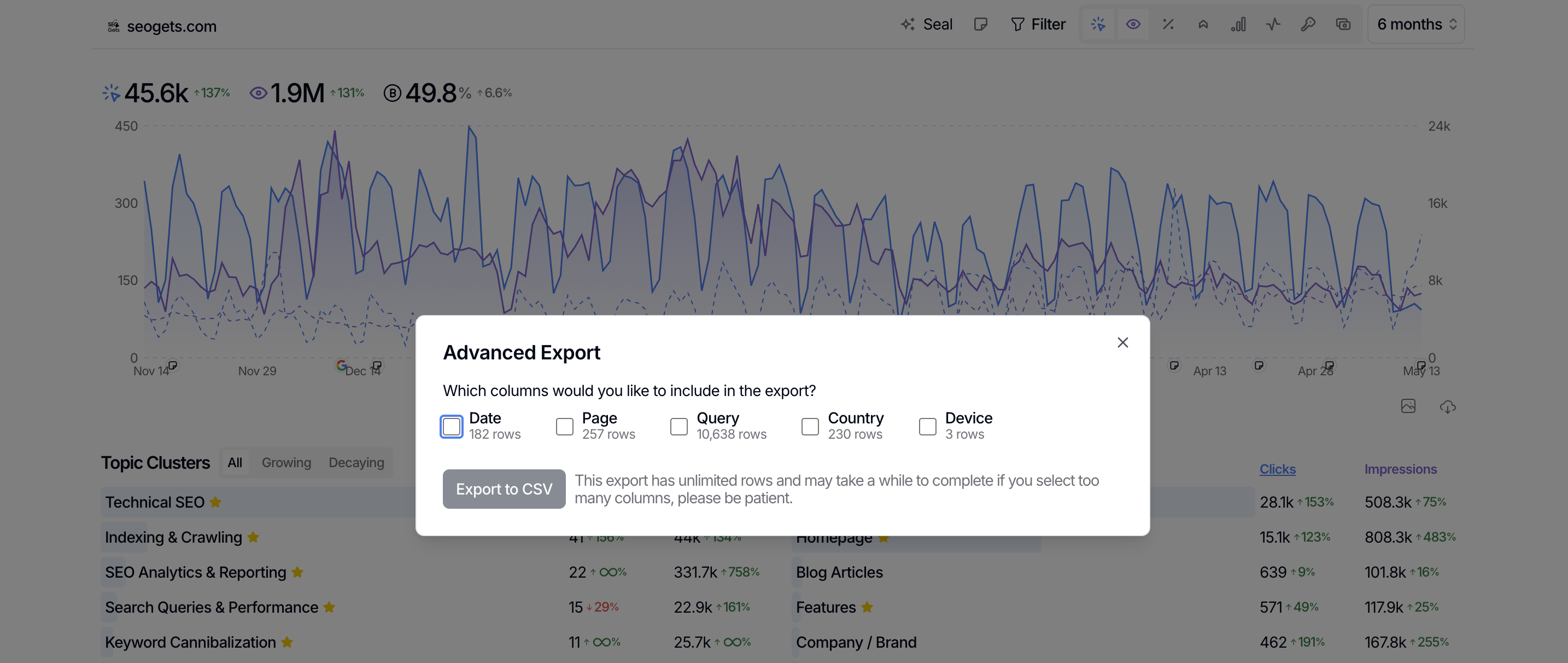Select the bar chart icon in toolbar
Screen dimensions: 1568x663
point(1237,25)
